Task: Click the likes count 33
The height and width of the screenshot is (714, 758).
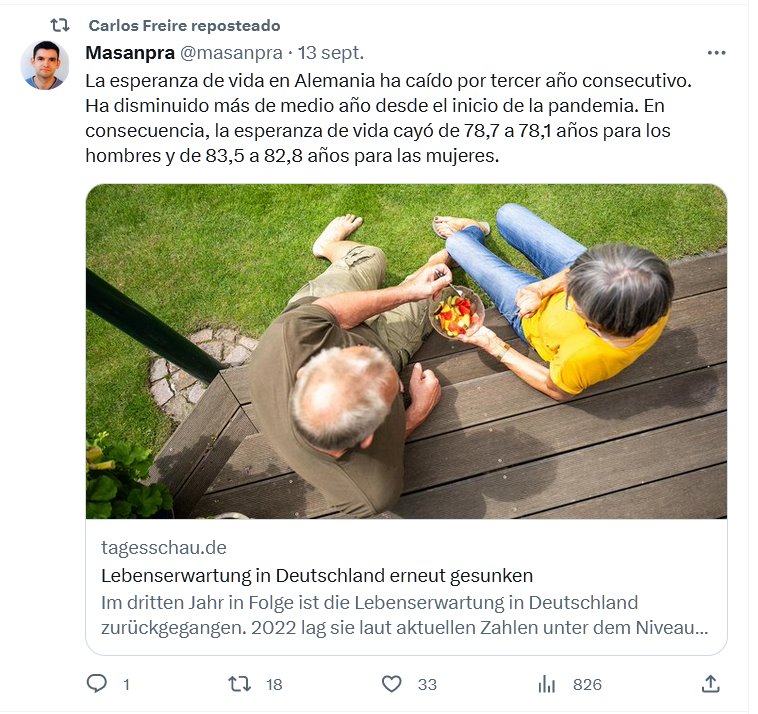Action: 427,685
